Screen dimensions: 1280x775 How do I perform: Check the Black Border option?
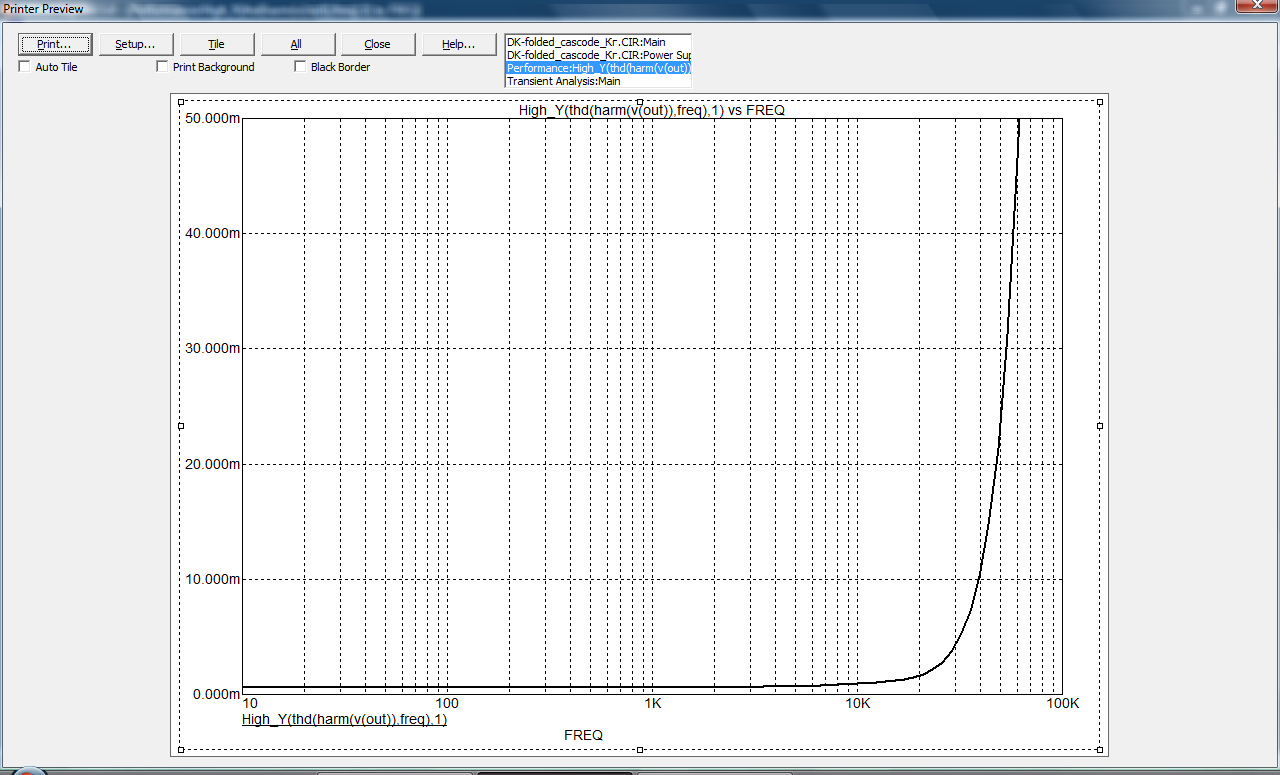[300, 67]
